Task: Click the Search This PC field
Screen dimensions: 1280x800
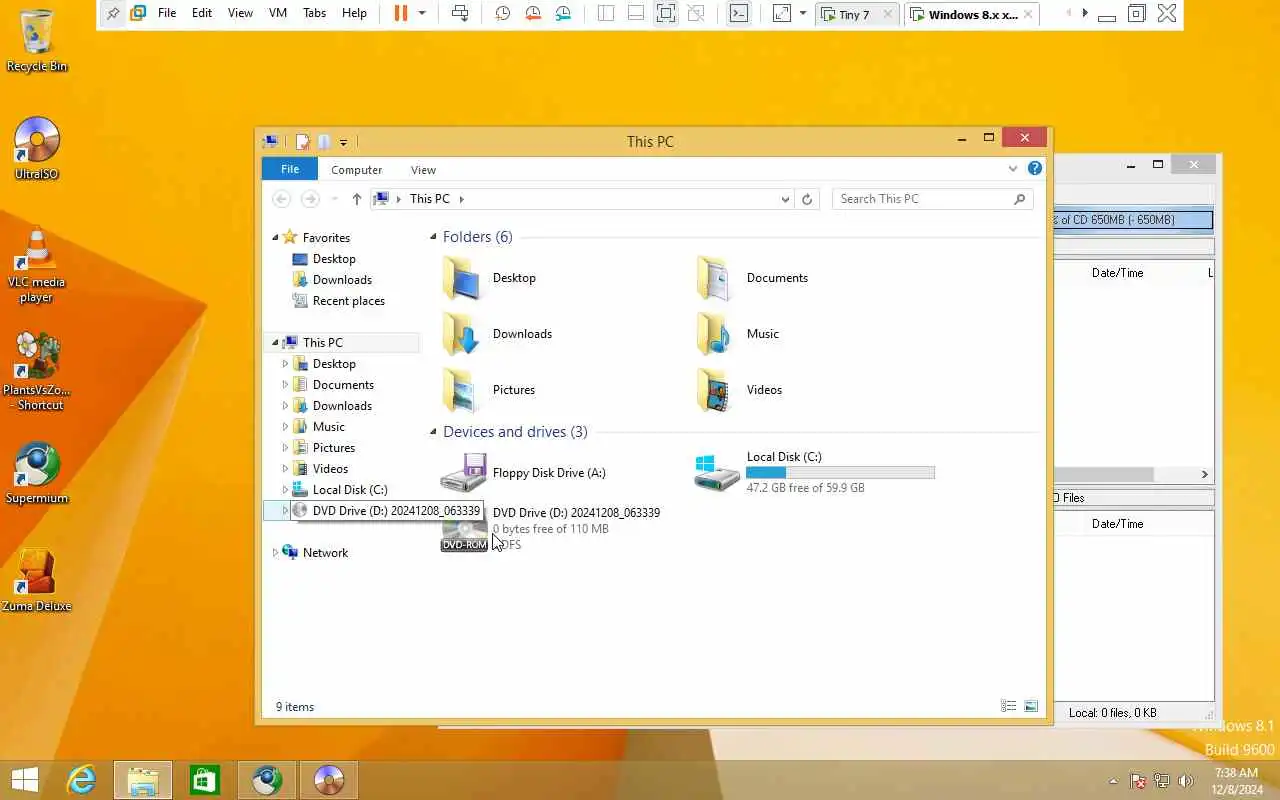Action: [932, 199]
